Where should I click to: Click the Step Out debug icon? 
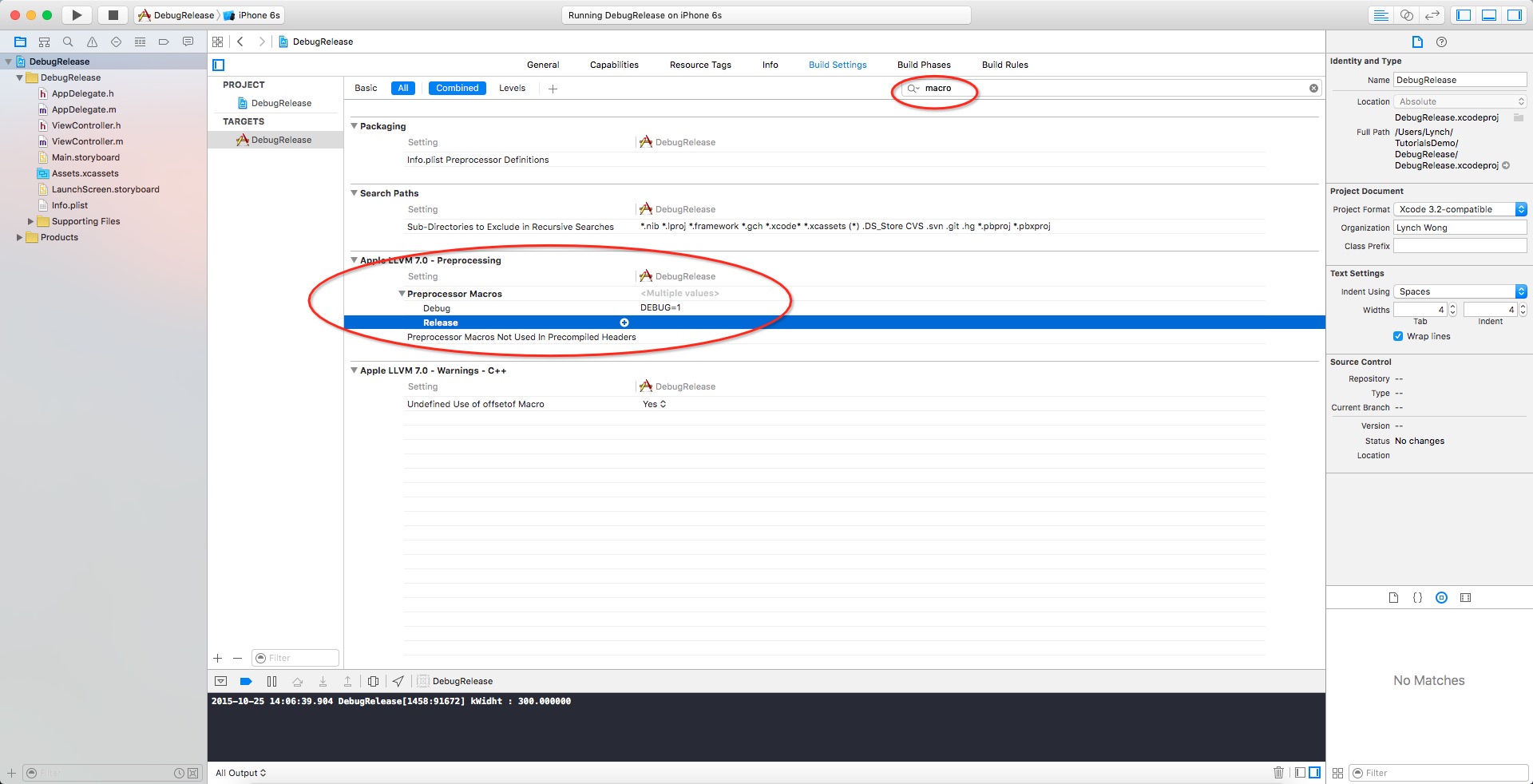coord(347,681)
